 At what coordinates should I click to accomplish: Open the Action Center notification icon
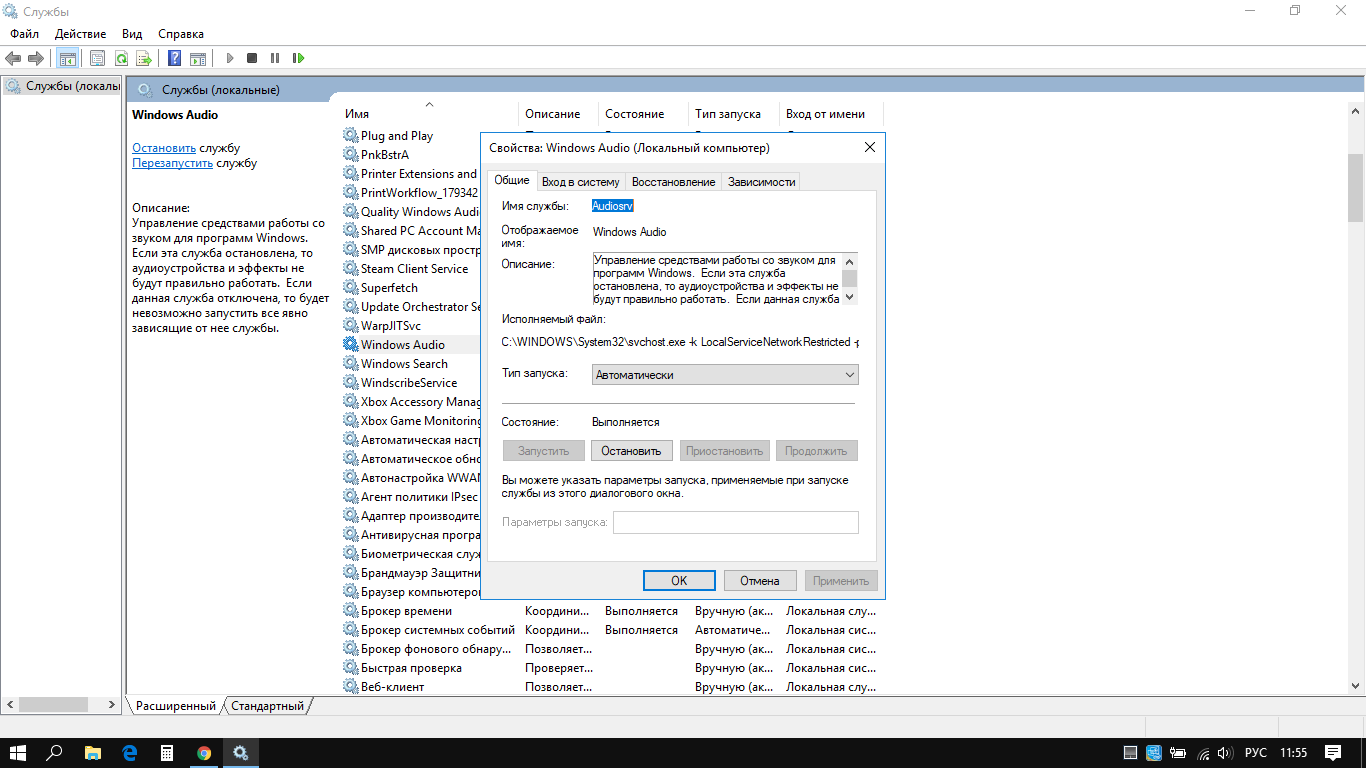pyautogui.click(x=1332, y=752)
